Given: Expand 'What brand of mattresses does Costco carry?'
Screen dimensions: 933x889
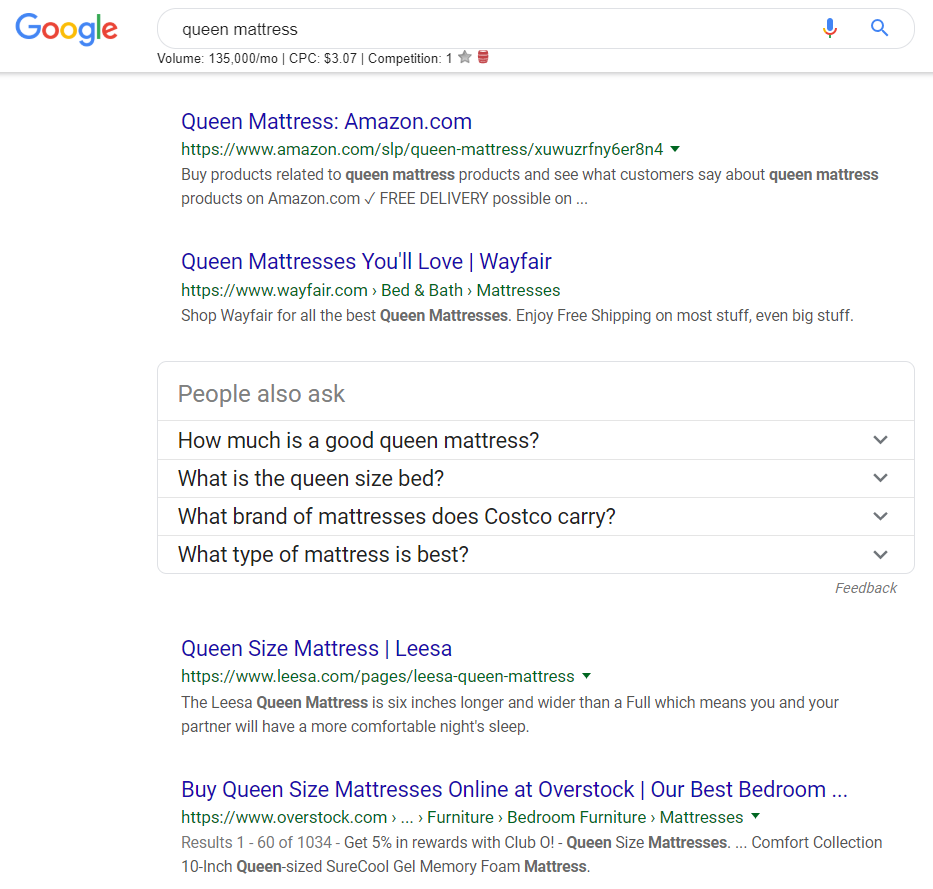Looking at the screenshot, I should pos(536,517).
